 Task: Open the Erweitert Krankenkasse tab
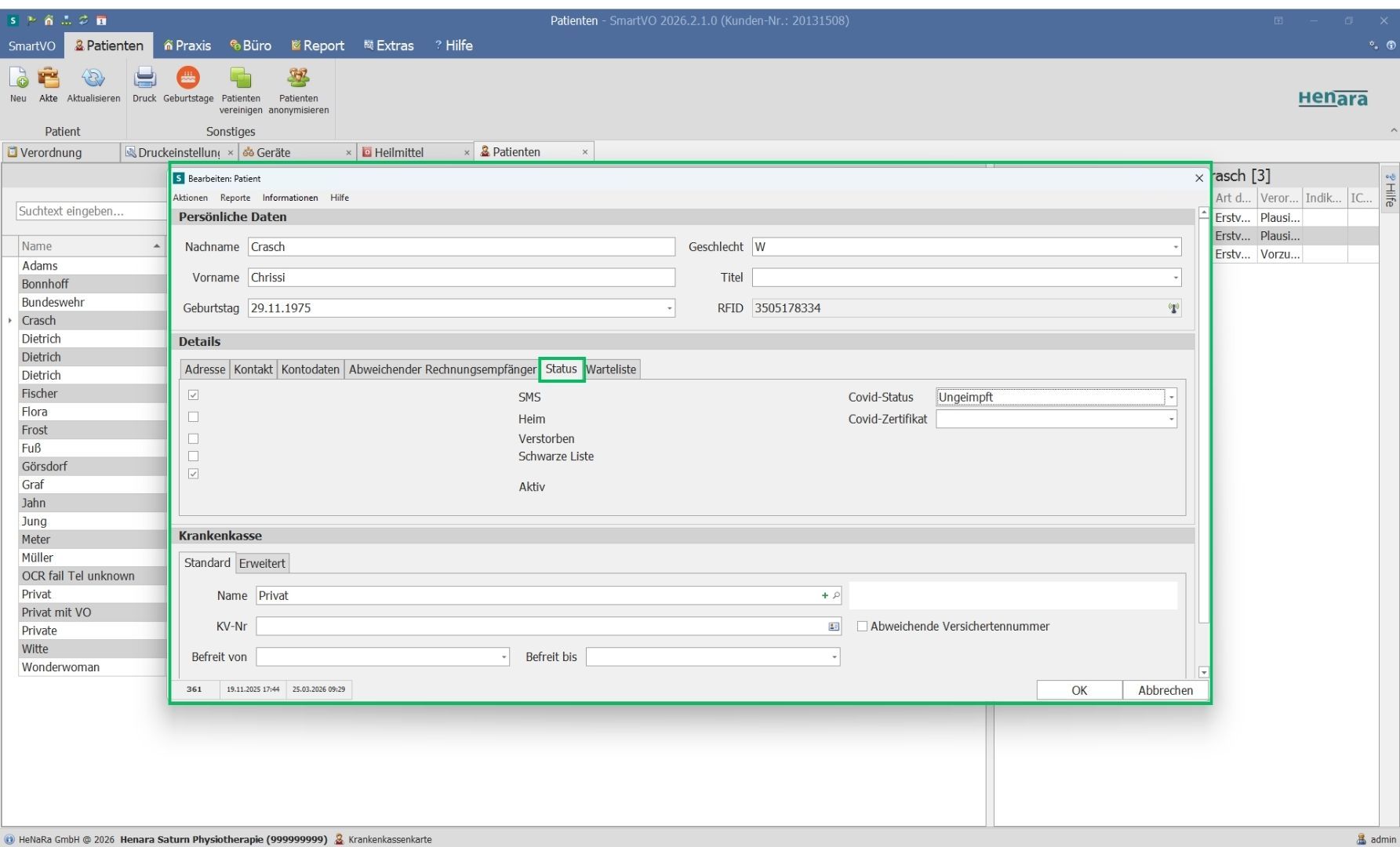click(262, 563)
